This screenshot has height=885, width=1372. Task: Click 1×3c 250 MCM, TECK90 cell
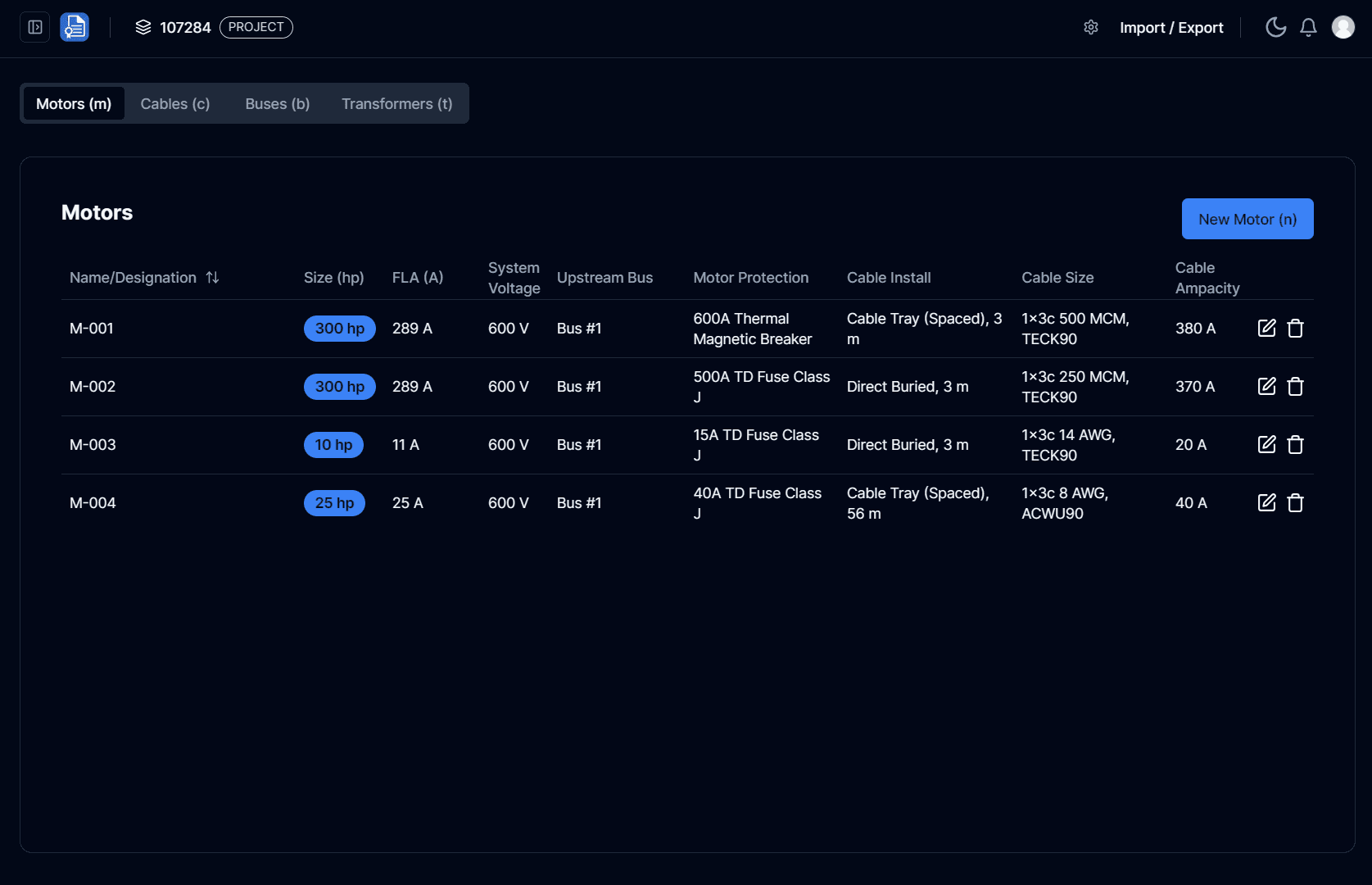click(x=1075, y=387)
